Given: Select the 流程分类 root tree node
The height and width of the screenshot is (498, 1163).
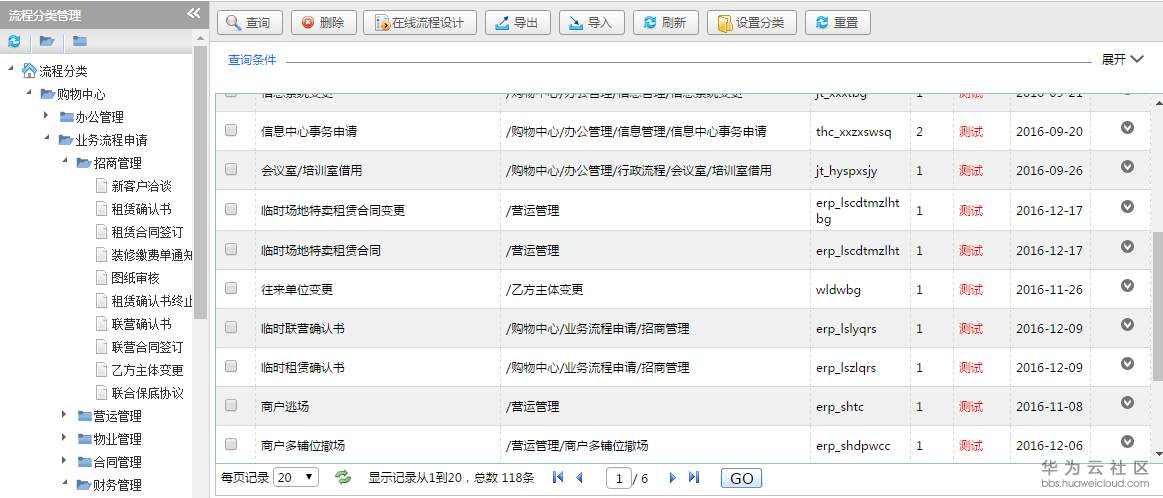Looking at the screenshot, I should tap(63, 71).
